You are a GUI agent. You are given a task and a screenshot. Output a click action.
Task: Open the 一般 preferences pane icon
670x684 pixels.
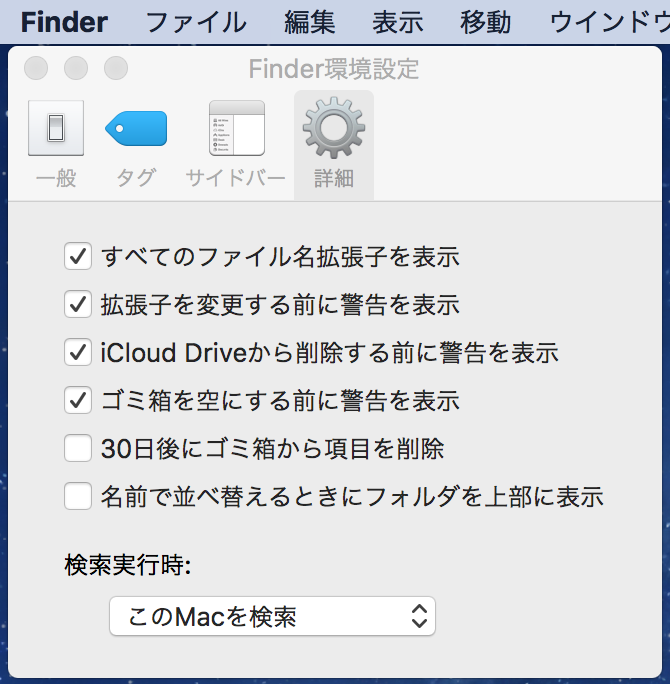coord(56,128)
